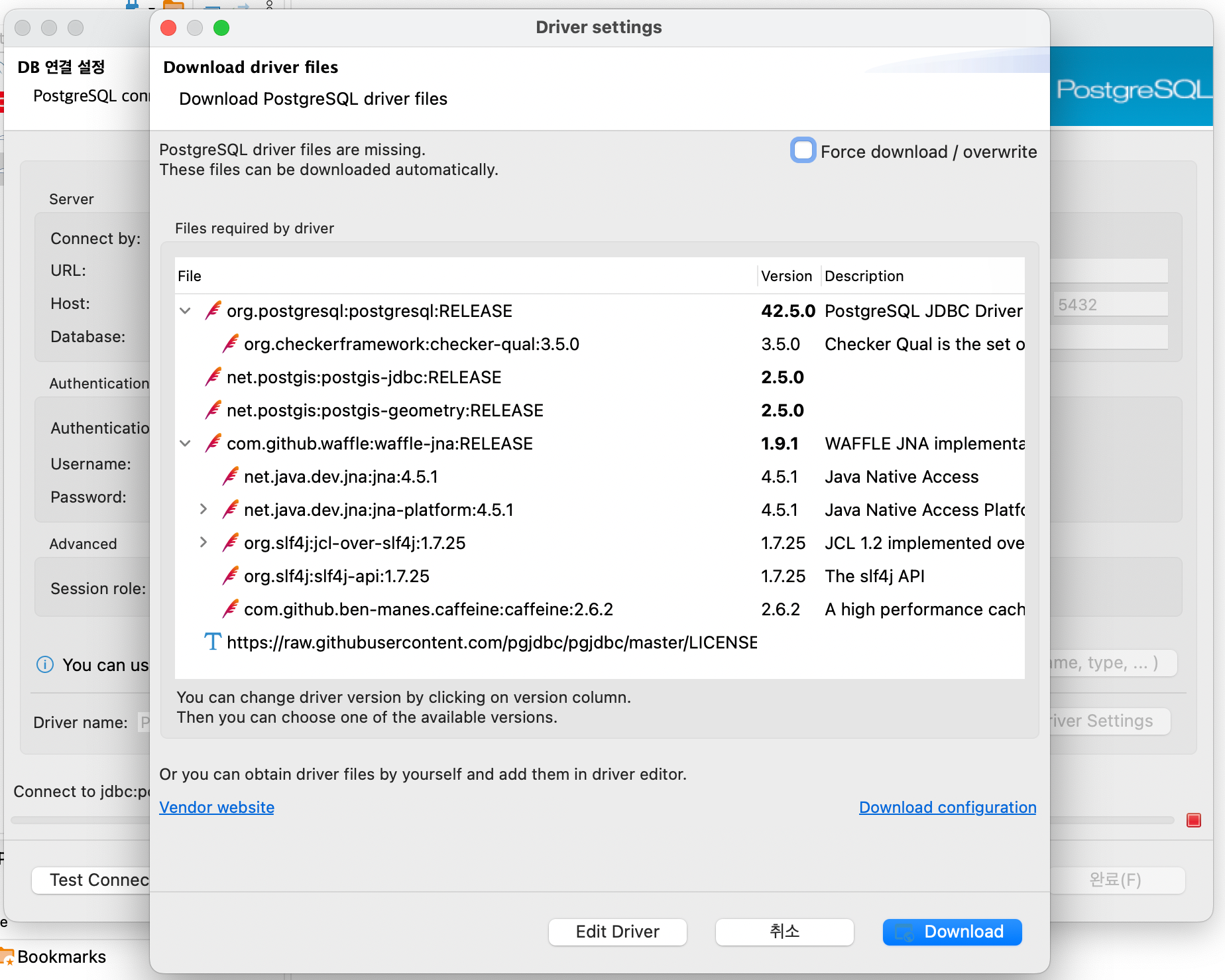Viewport: 1225px width, 980px height.
Task: Click the 취소 cancel button
Action: pos(784,932)
